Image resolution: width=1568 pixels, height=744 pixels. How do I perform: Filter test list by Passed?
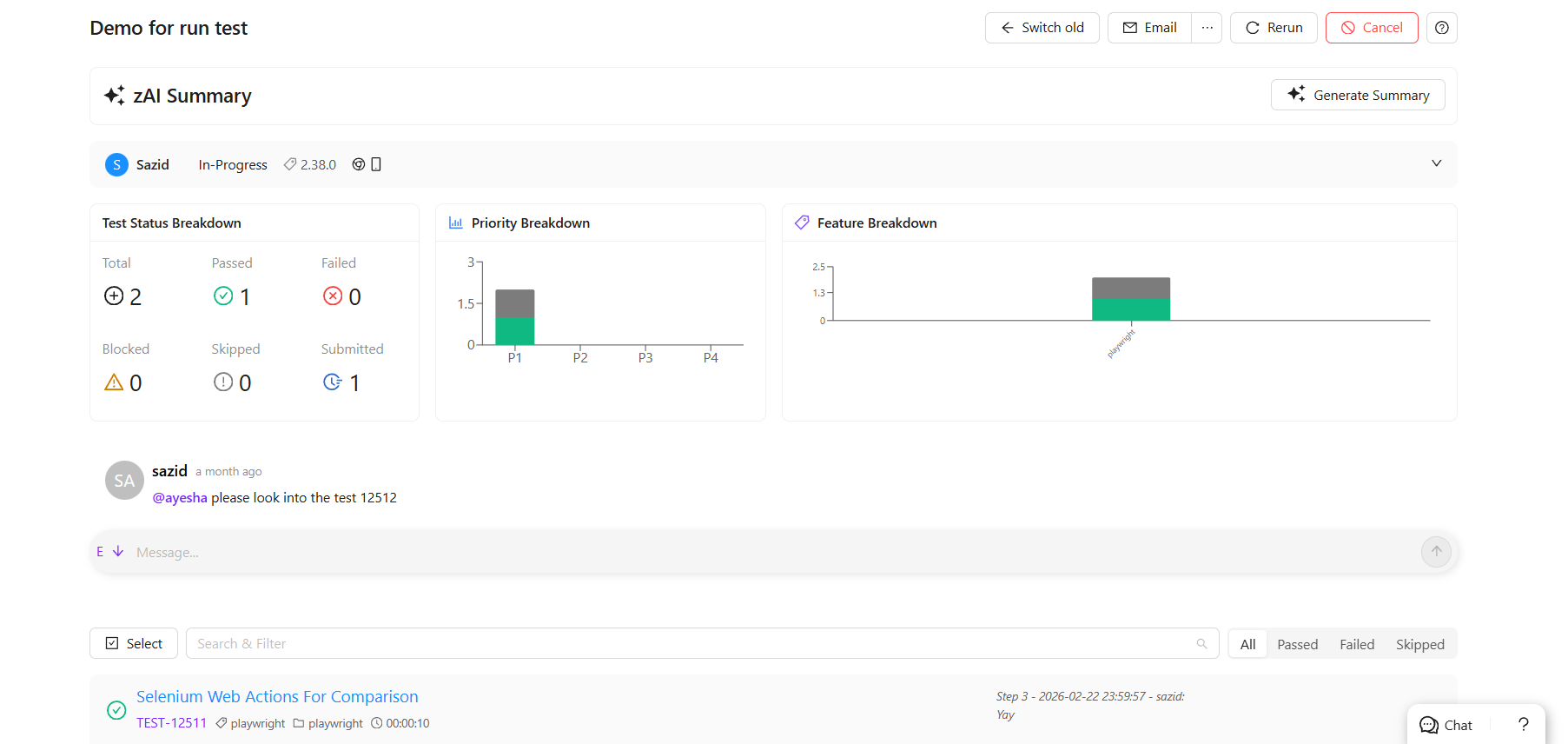pos(1298,644)
